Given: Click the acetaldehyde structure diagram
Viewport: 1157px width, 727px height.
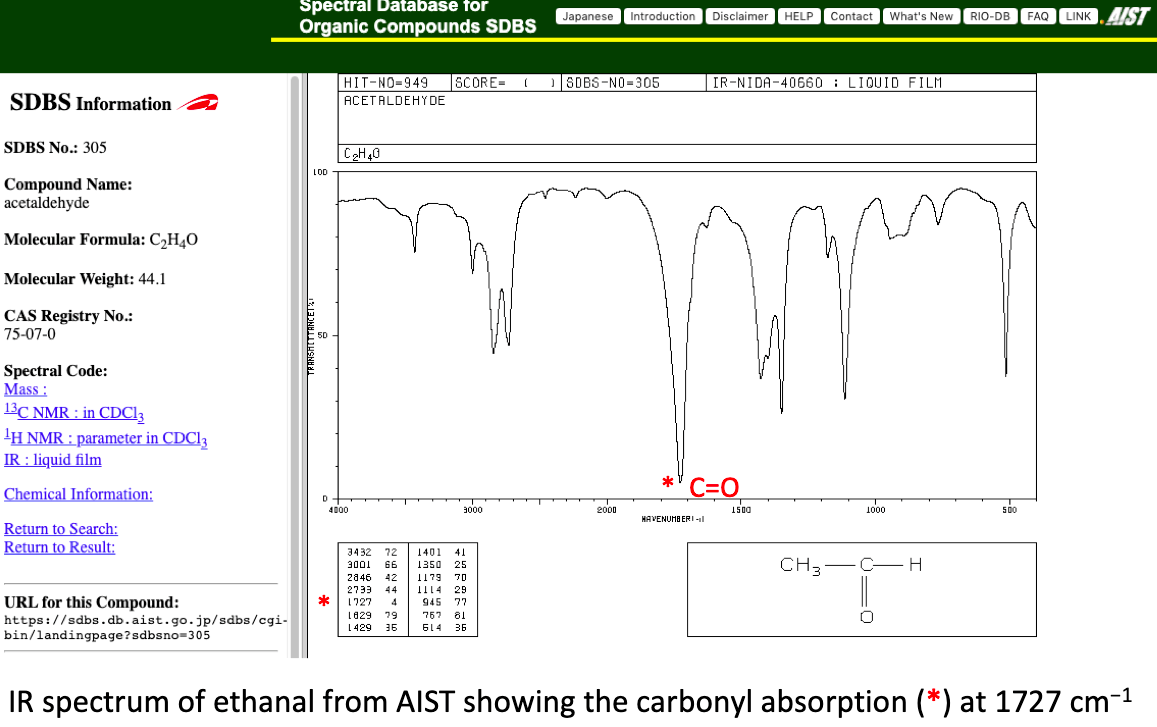Looking at the screenshot, I should [x=861, y=590].
